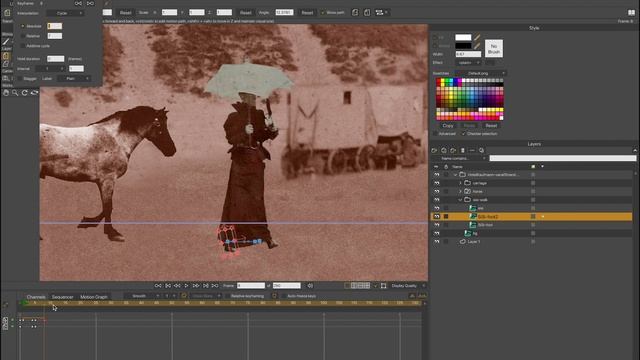Switch to the Motion Graph tab

coord(93,297)
